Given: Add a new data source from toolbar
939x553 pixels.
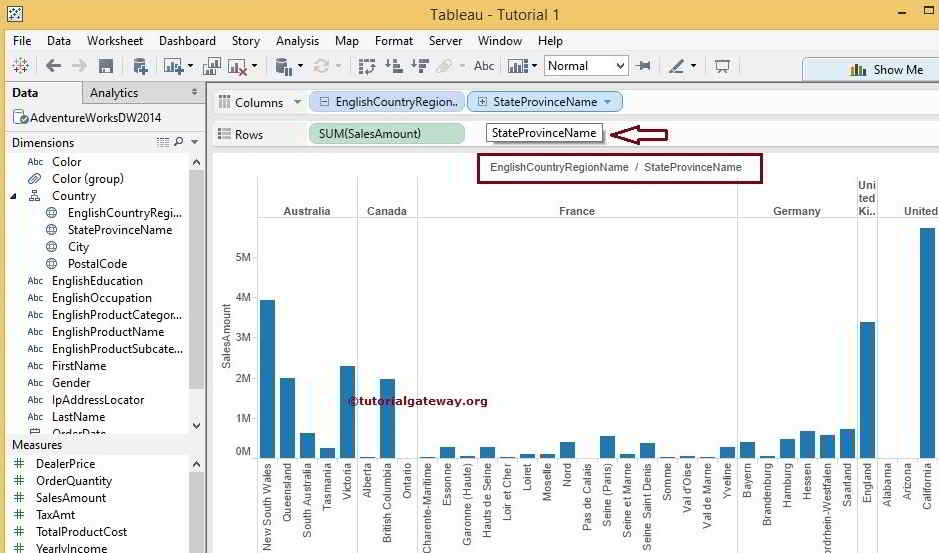Looking at the screenshot, I should tap(140, 66).
